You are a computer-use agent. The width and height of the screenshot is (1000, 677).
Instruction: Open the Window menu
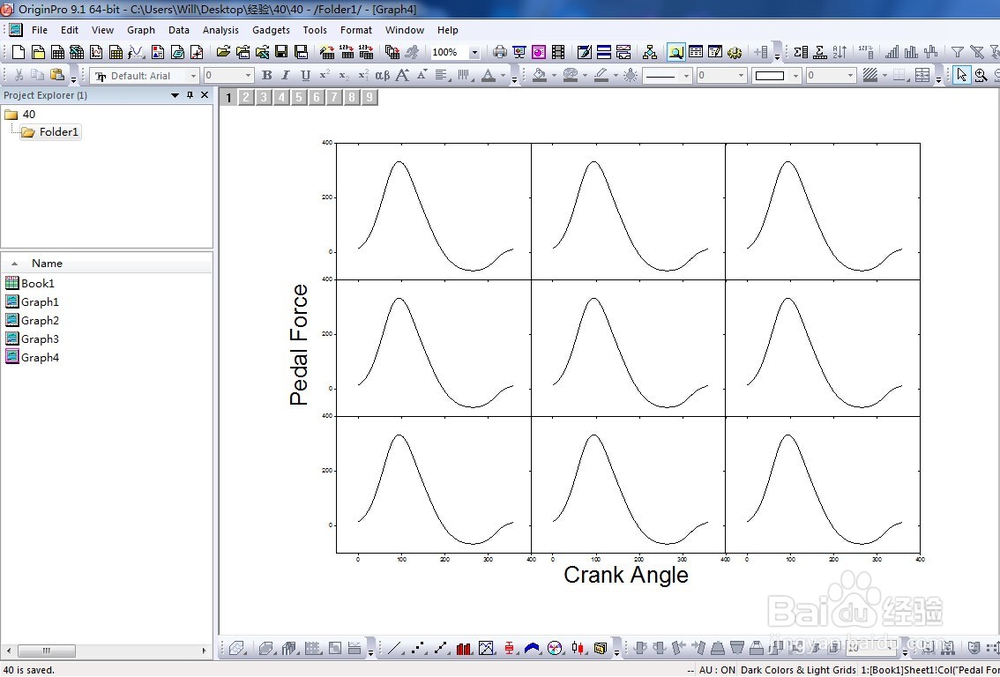click(404, 30)
